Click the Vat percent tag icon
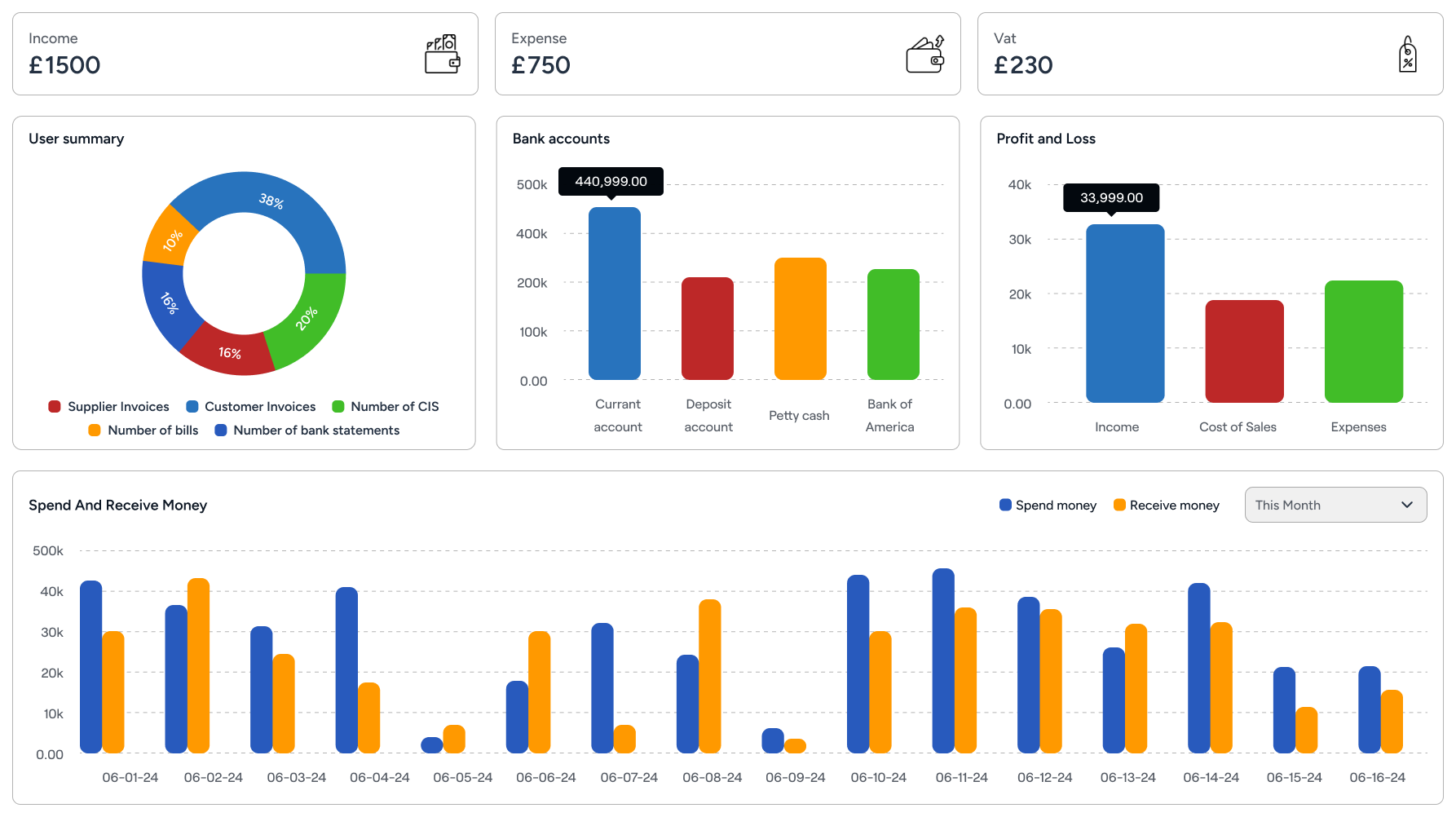This screenshot has width=1456, height=817. [x=1407, y=54]
